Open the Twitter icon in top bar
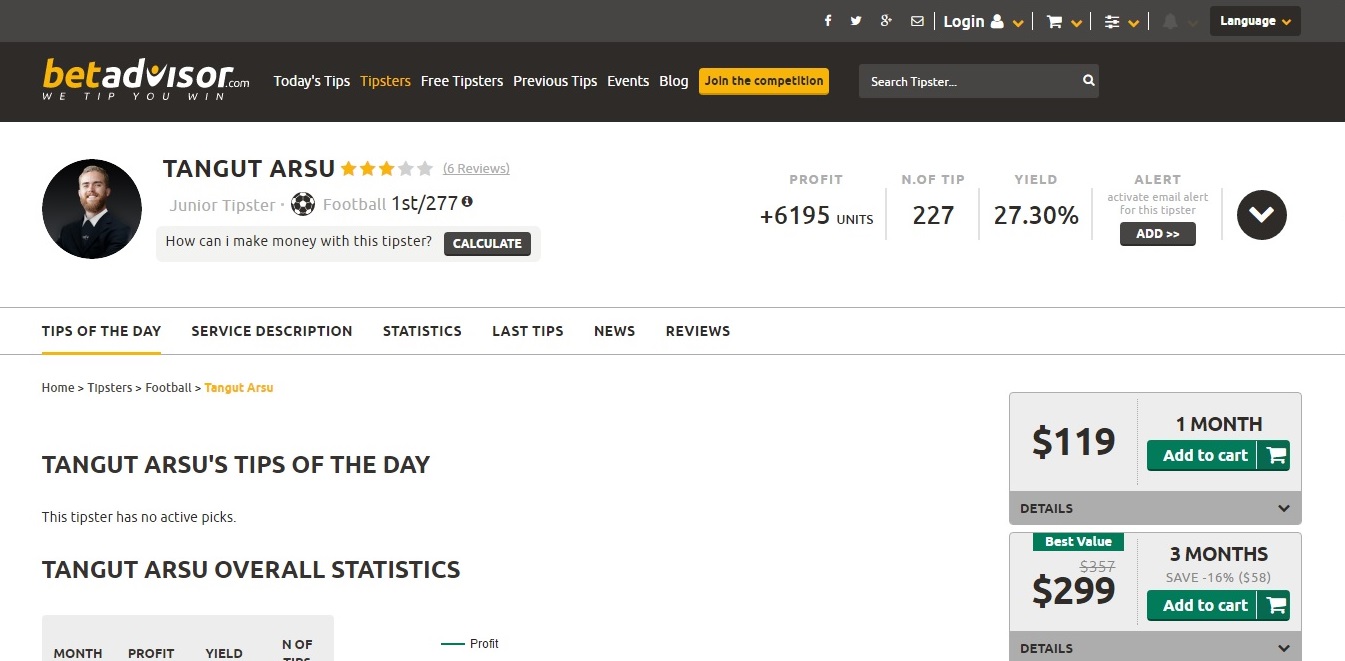 [x=856, y=21]
